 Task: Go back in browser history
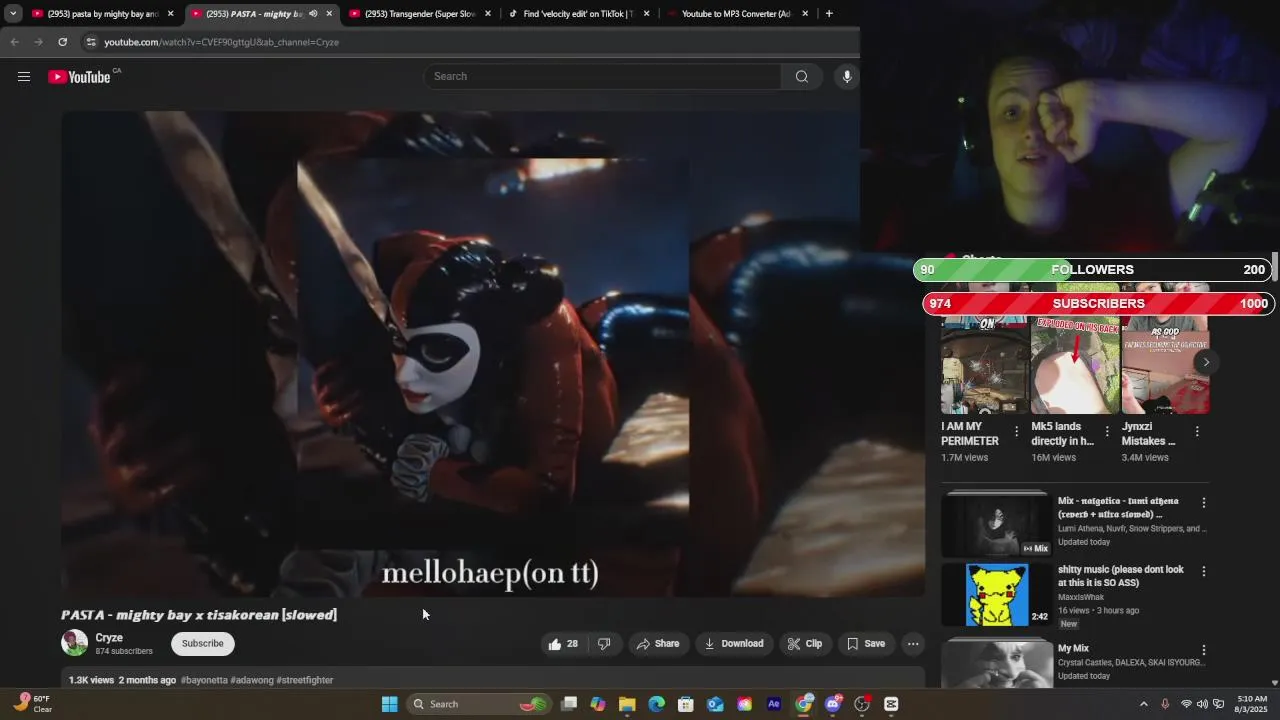14,42
